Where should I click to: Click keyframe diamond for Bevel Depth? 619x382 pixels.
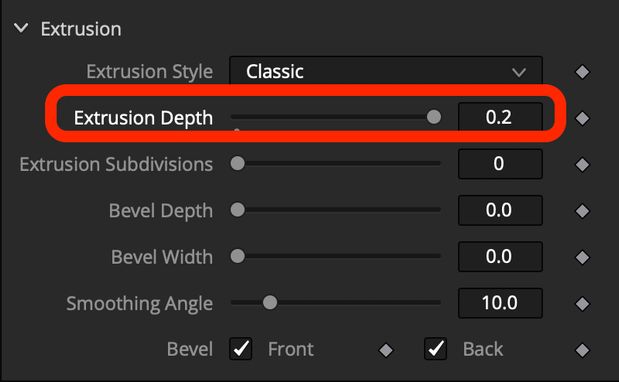coord(582,211)
